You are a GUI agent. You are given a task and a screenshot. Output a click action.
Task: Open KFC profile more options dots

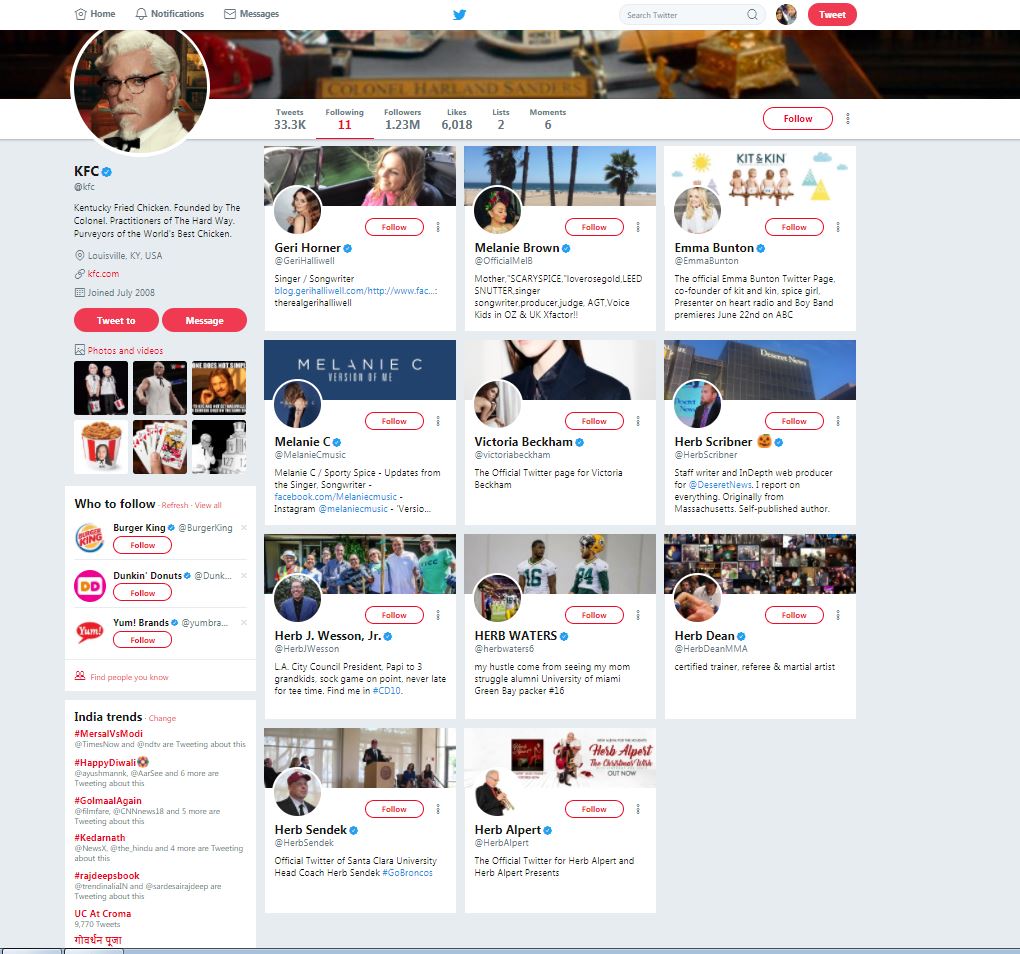[x=848, y=118]
